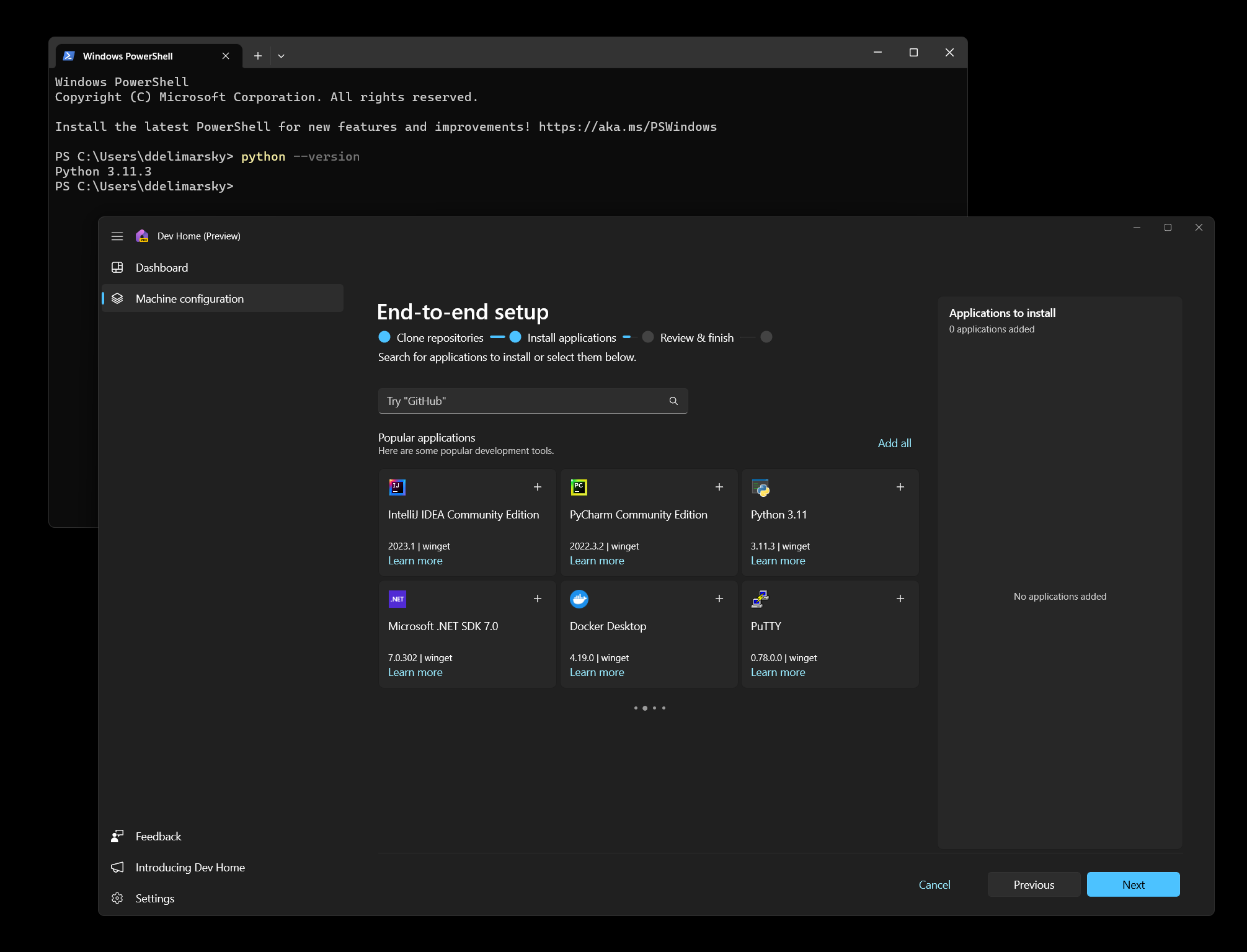Open the new terminal tab dropdown chevron
This screenshot has height=952, width=1247.
tap(282, 55)
